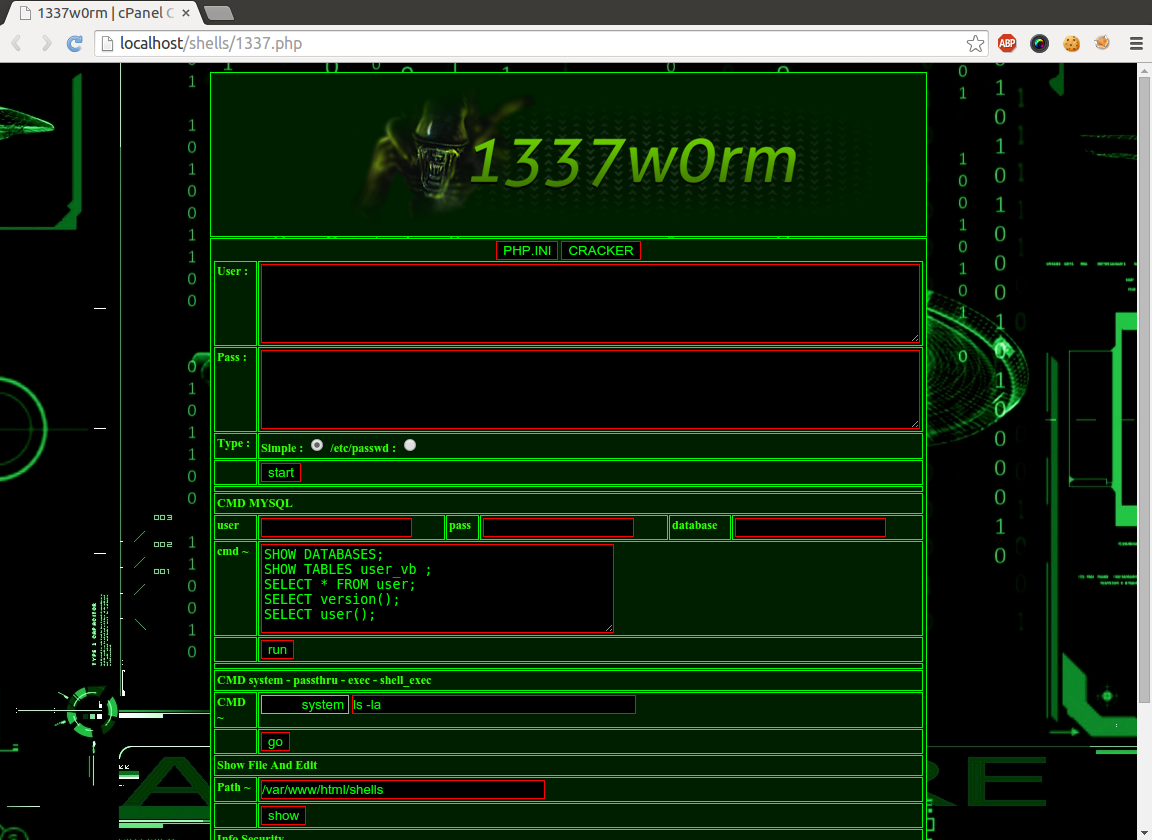Select the 1337w0rm | cPanel tab

tap(103, 13)
